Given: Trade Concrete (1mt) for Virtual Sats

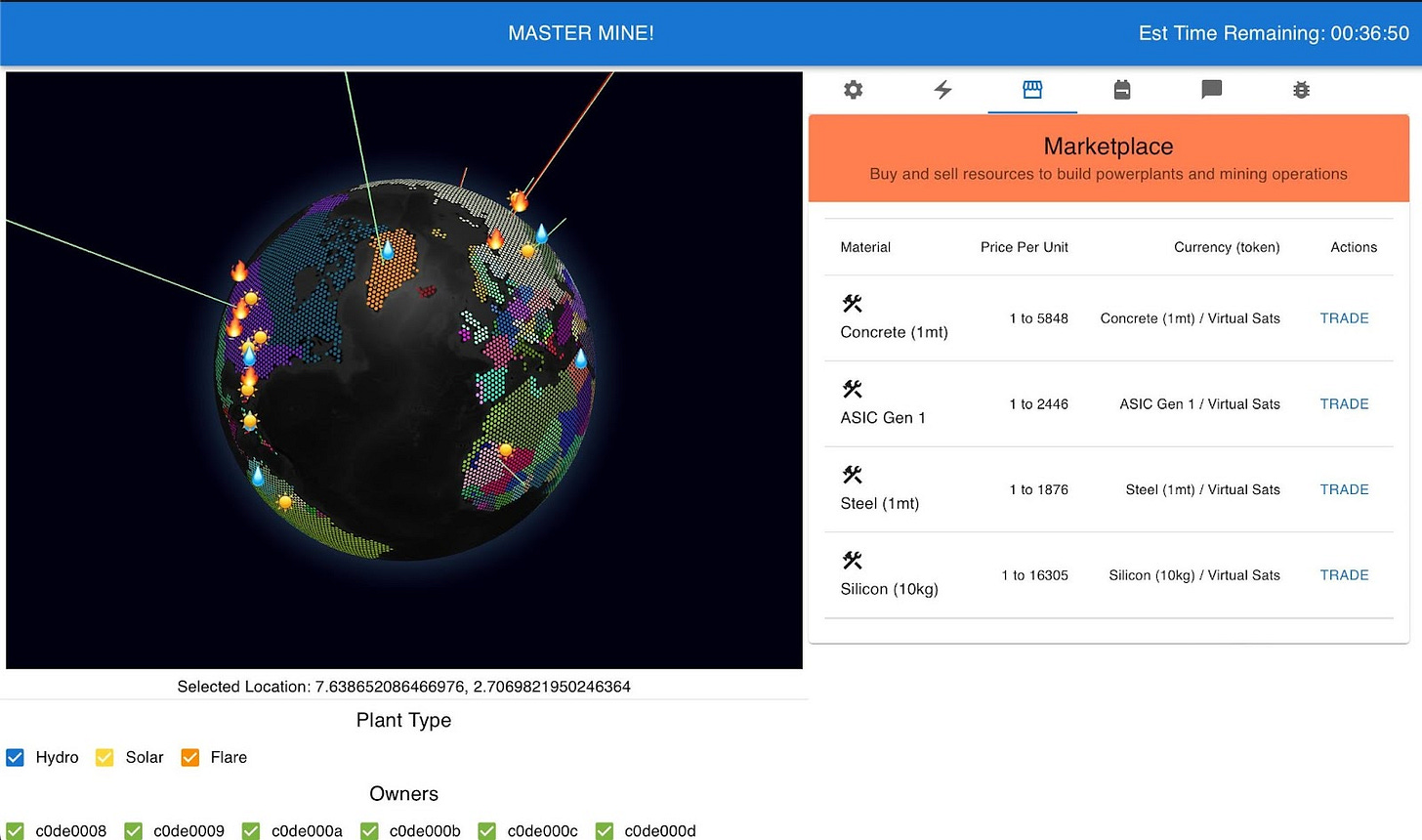Looking at the screenshot, I should pos(1344,318).
